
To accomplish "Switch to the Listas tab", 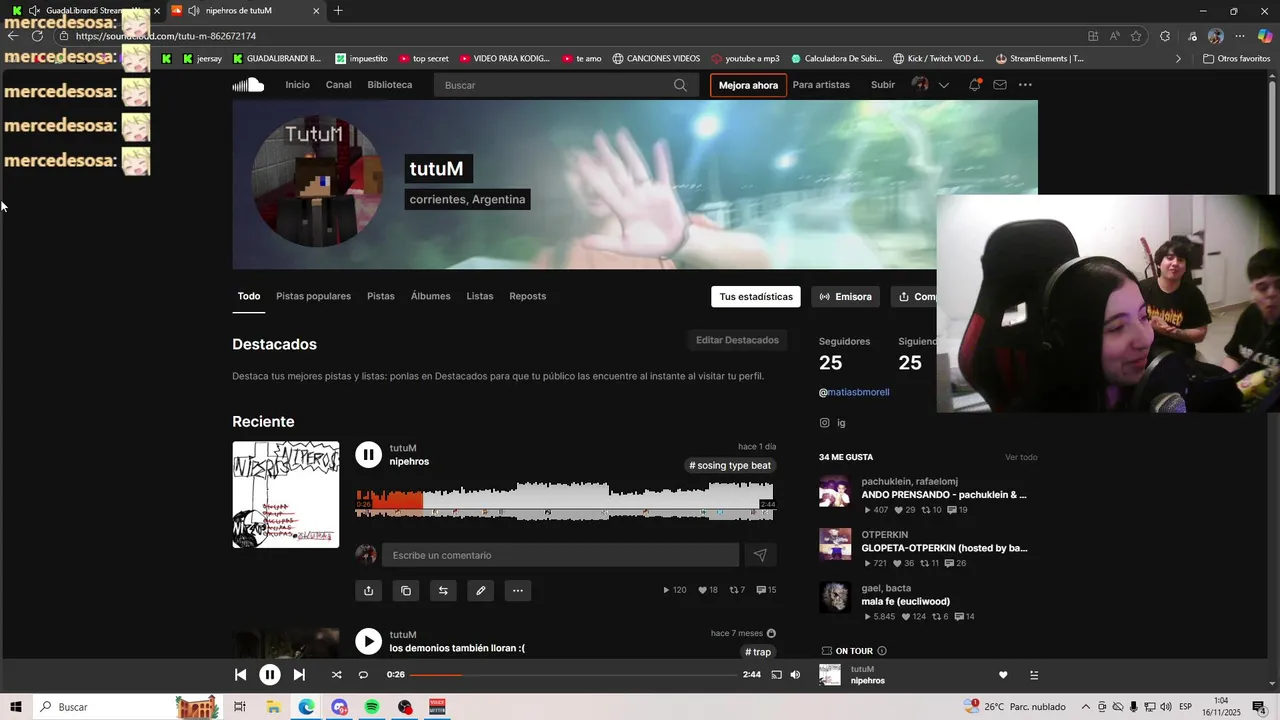I will click(480, 296).
